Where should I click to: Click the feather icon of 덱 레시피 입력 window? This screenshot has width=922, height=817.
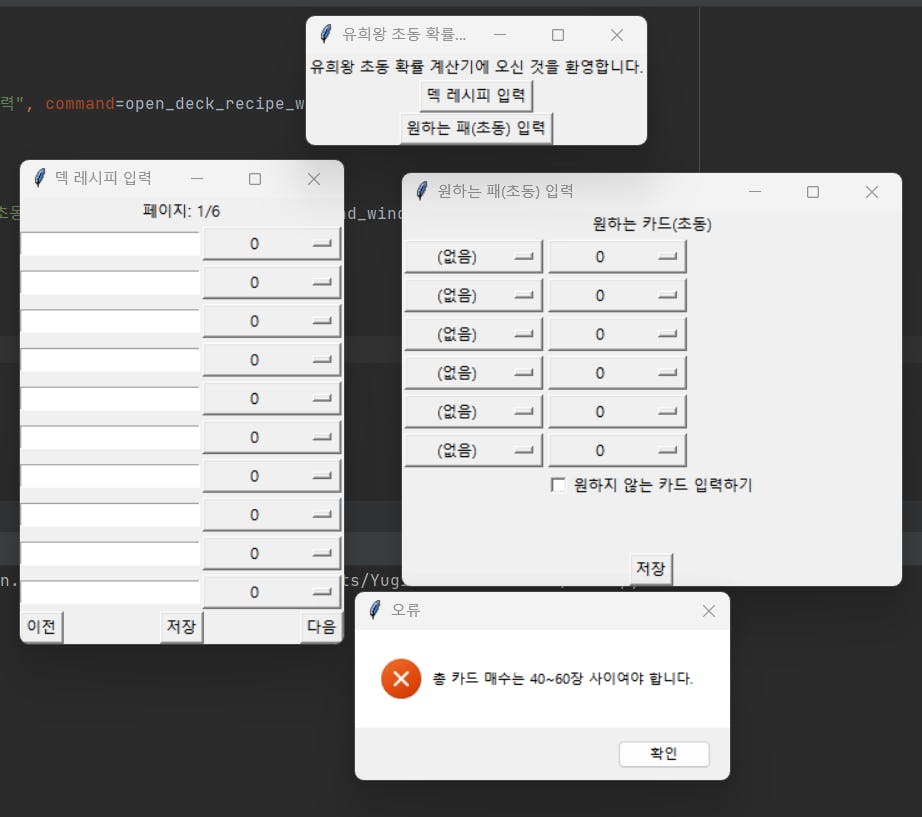pyautogui.click(x=39, y=178)
